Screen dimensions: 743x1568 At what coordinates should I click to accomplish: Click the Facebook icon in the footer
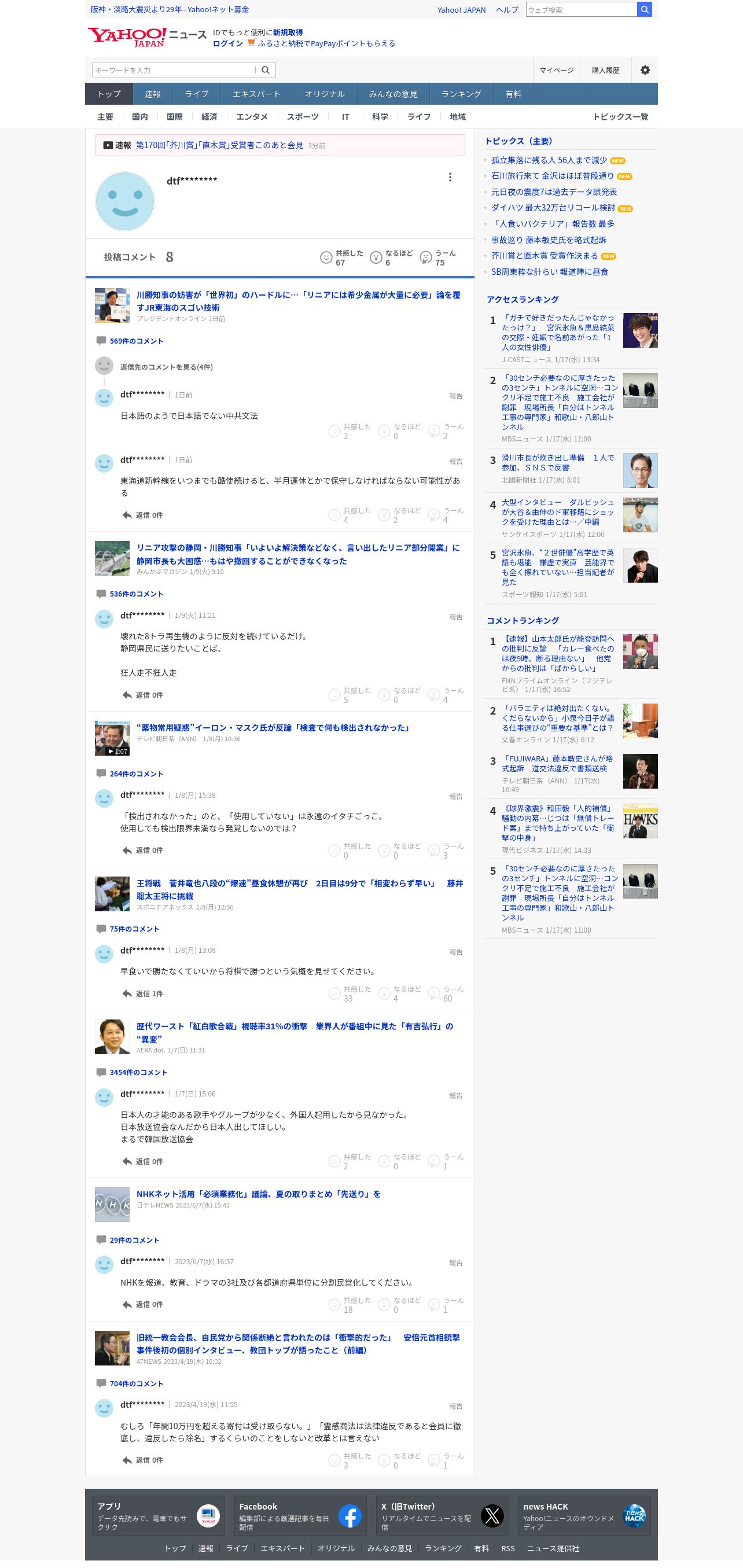(x=350, y=1516)
